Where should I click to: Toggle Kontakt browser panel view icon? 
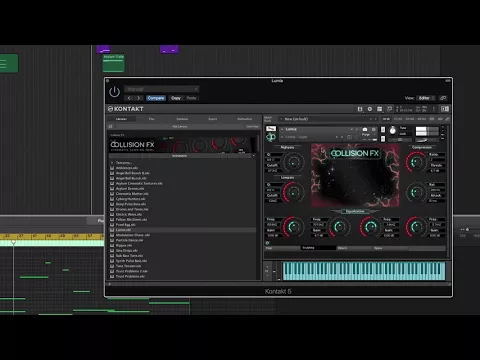pos(445,109)
